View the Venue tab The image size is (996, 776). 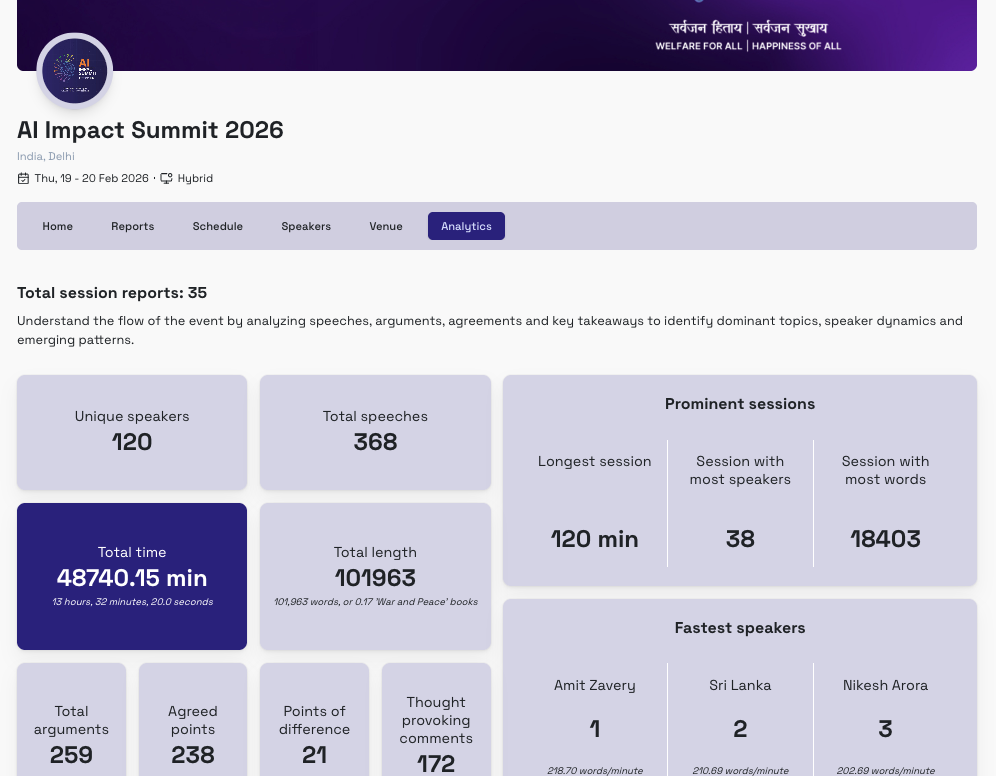click(x=386, y=226)
